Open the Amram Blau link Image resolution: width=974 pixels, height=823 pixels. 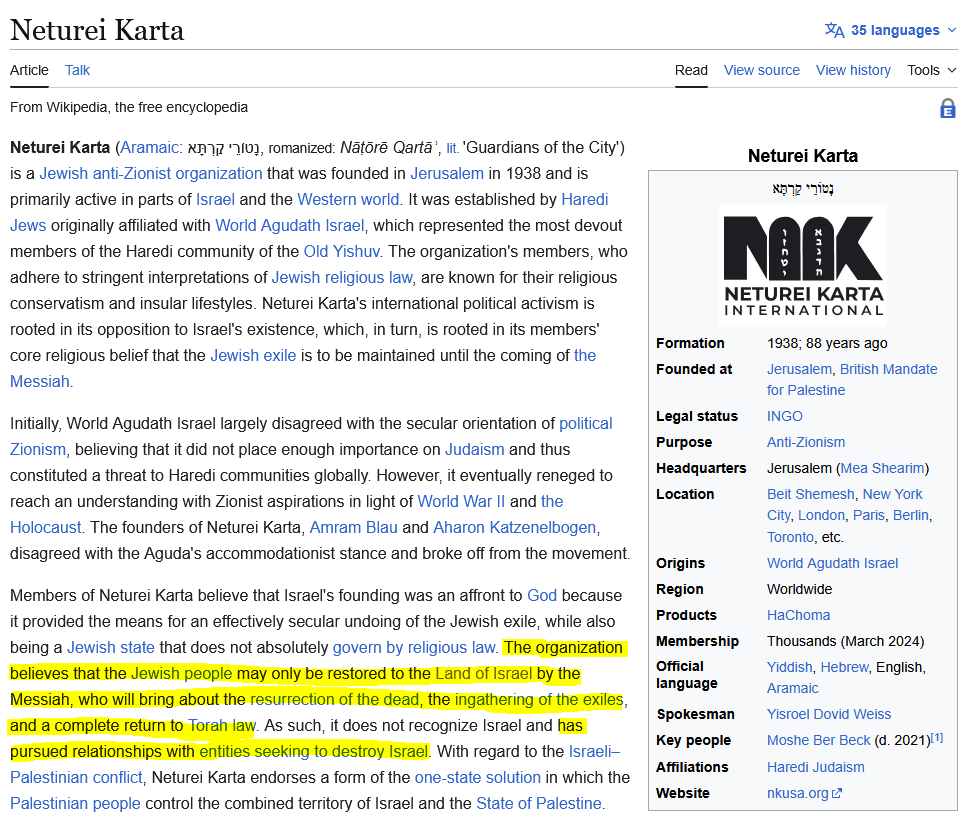(353, 527)
